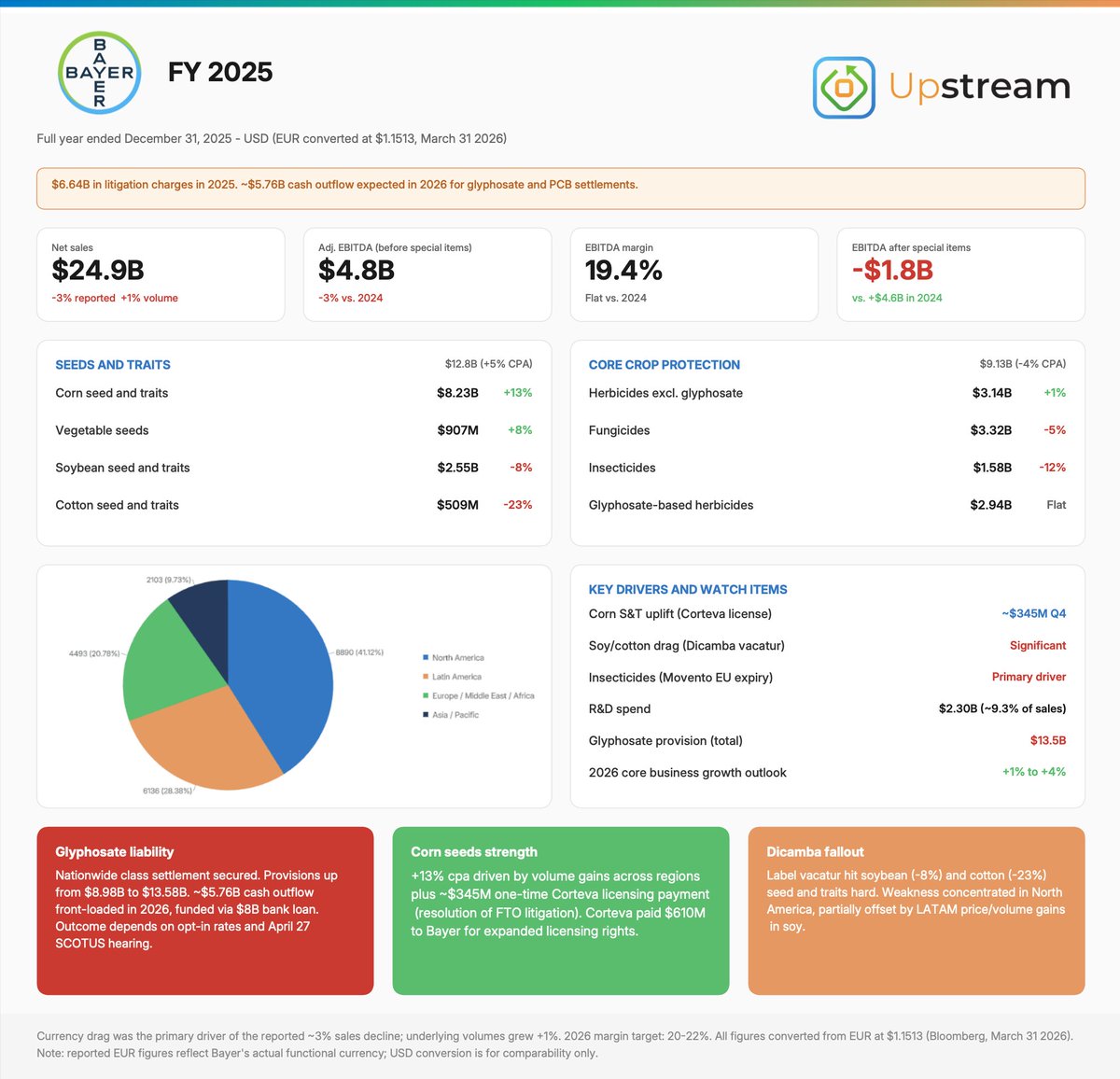The height and width of the screenshot is (1079, 1120).
Task: Click the Latin America legend color swatch
Action: [426, 677]
